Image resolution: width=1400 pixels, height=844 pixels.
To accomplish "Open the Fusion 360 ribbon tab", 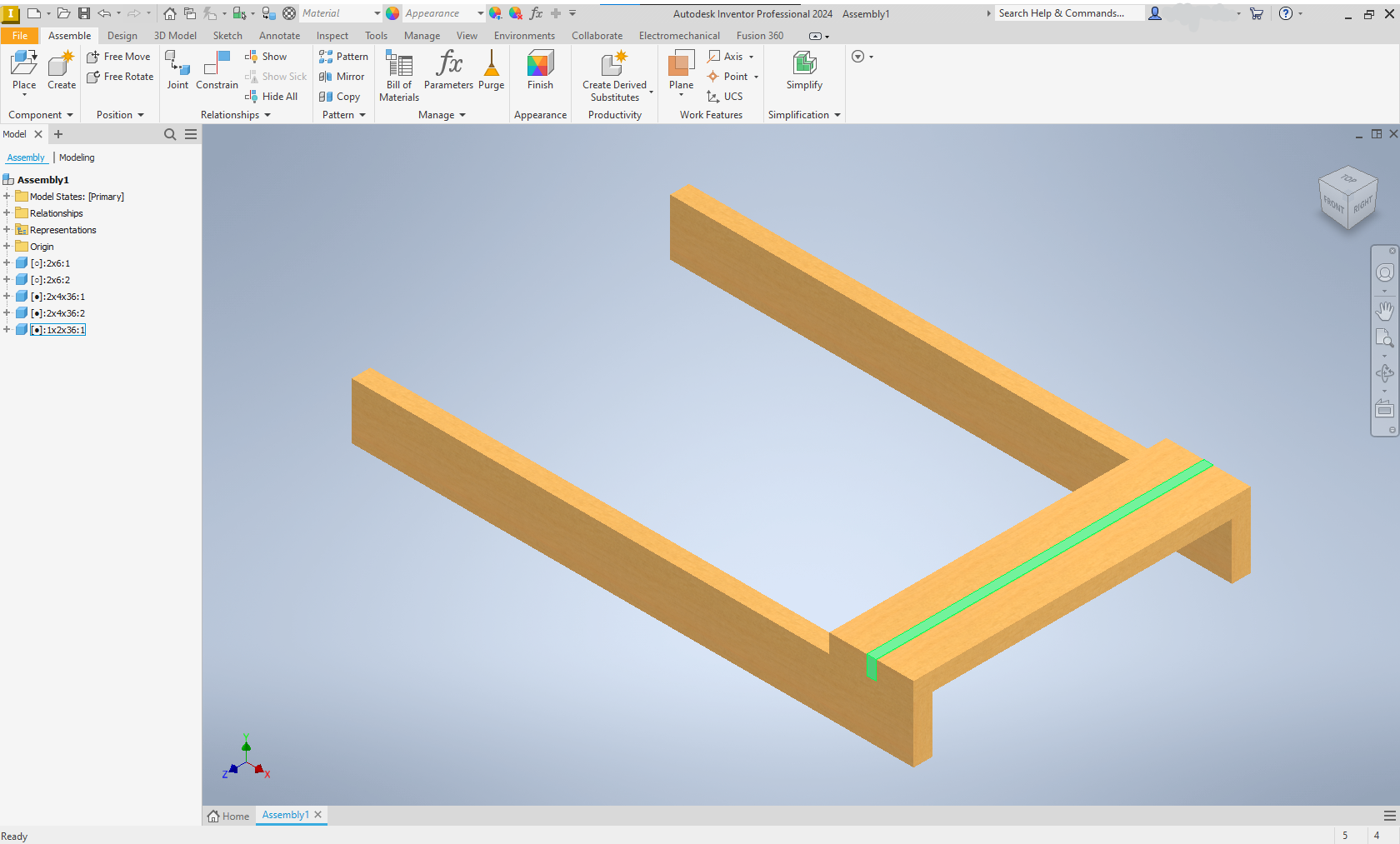I will [760, 36].
